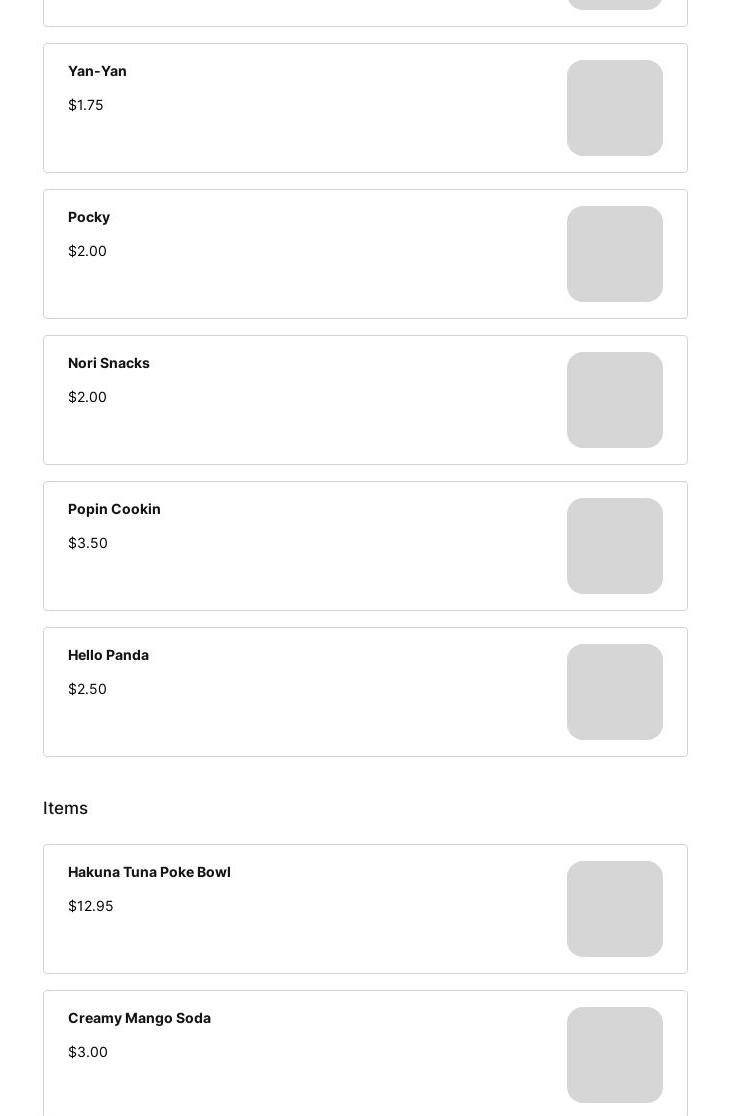Image resolution: width=730 pixels, height=1116 pixels.
Task: Open the Nori Snacks item
Action: click(x=109, y=363)
